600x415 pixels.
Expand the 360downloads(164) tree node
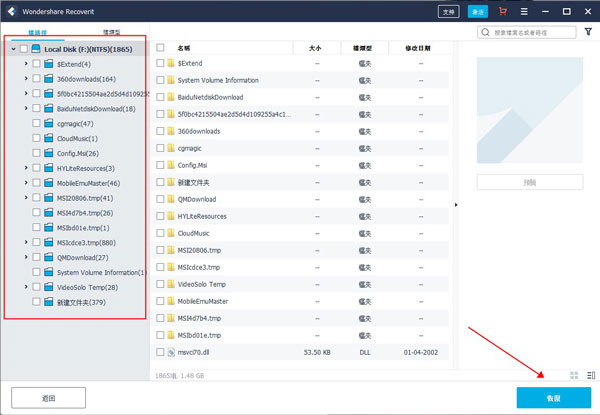point(26,78)
